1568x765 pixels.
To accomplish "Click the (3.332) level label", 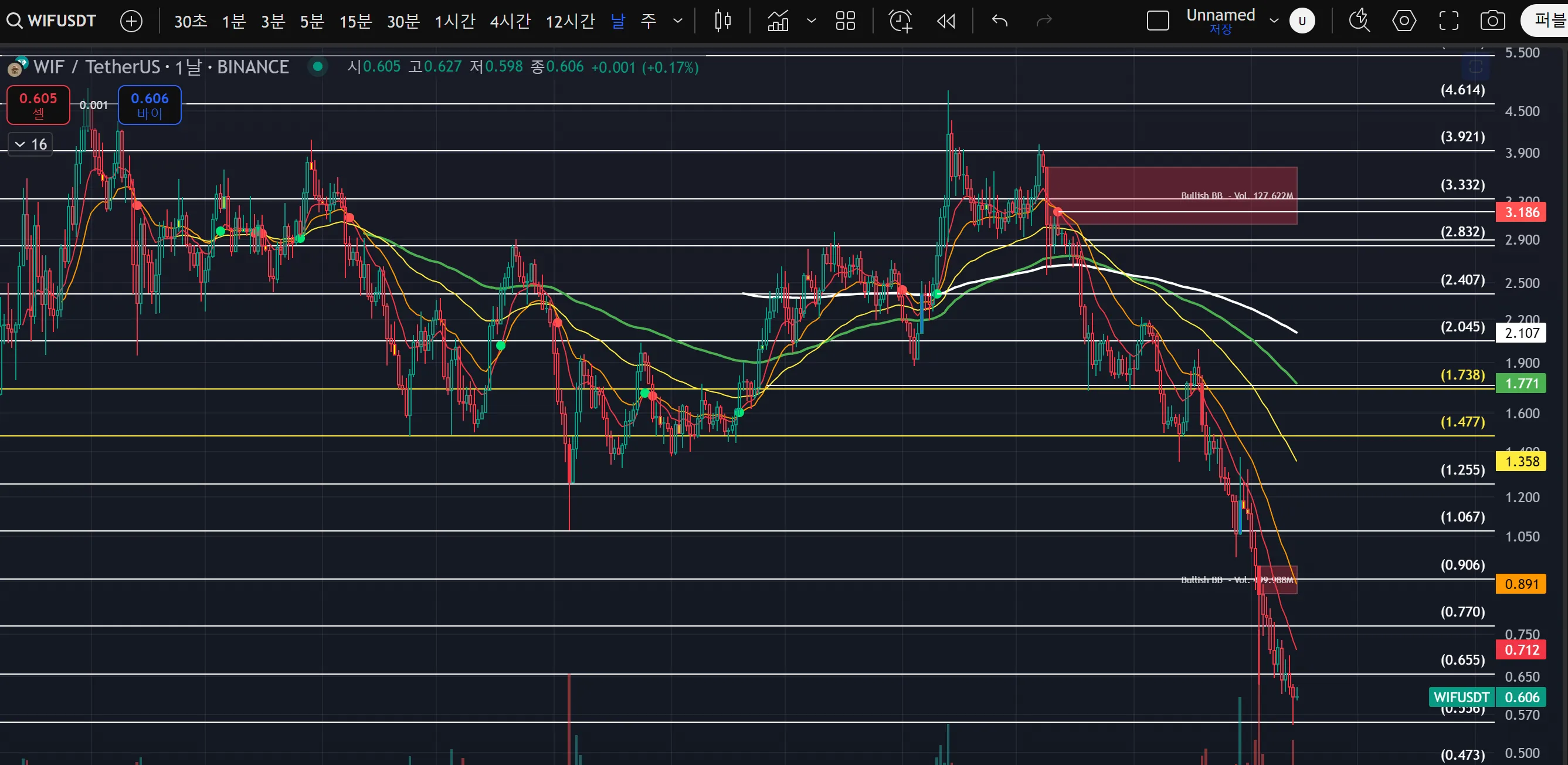I will pyautogui.click(x=1462, y=184).
